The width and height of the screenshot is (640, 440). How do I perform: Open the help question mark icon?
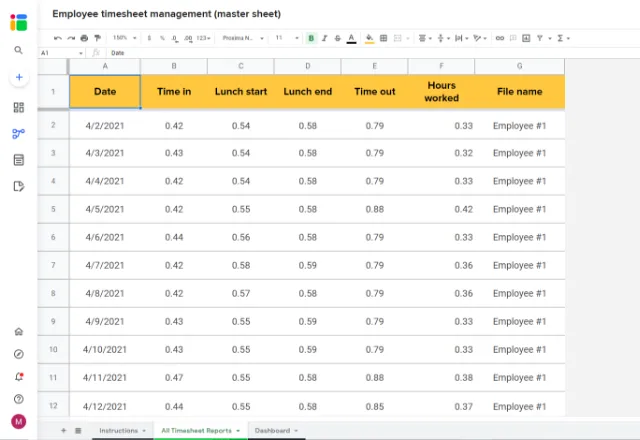18,398
